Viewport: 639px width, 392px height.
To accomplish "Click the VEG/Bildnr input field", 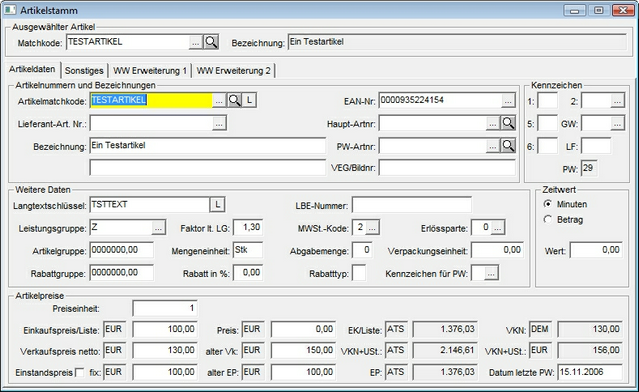I will pyautogui.click(x=447, y=167).
